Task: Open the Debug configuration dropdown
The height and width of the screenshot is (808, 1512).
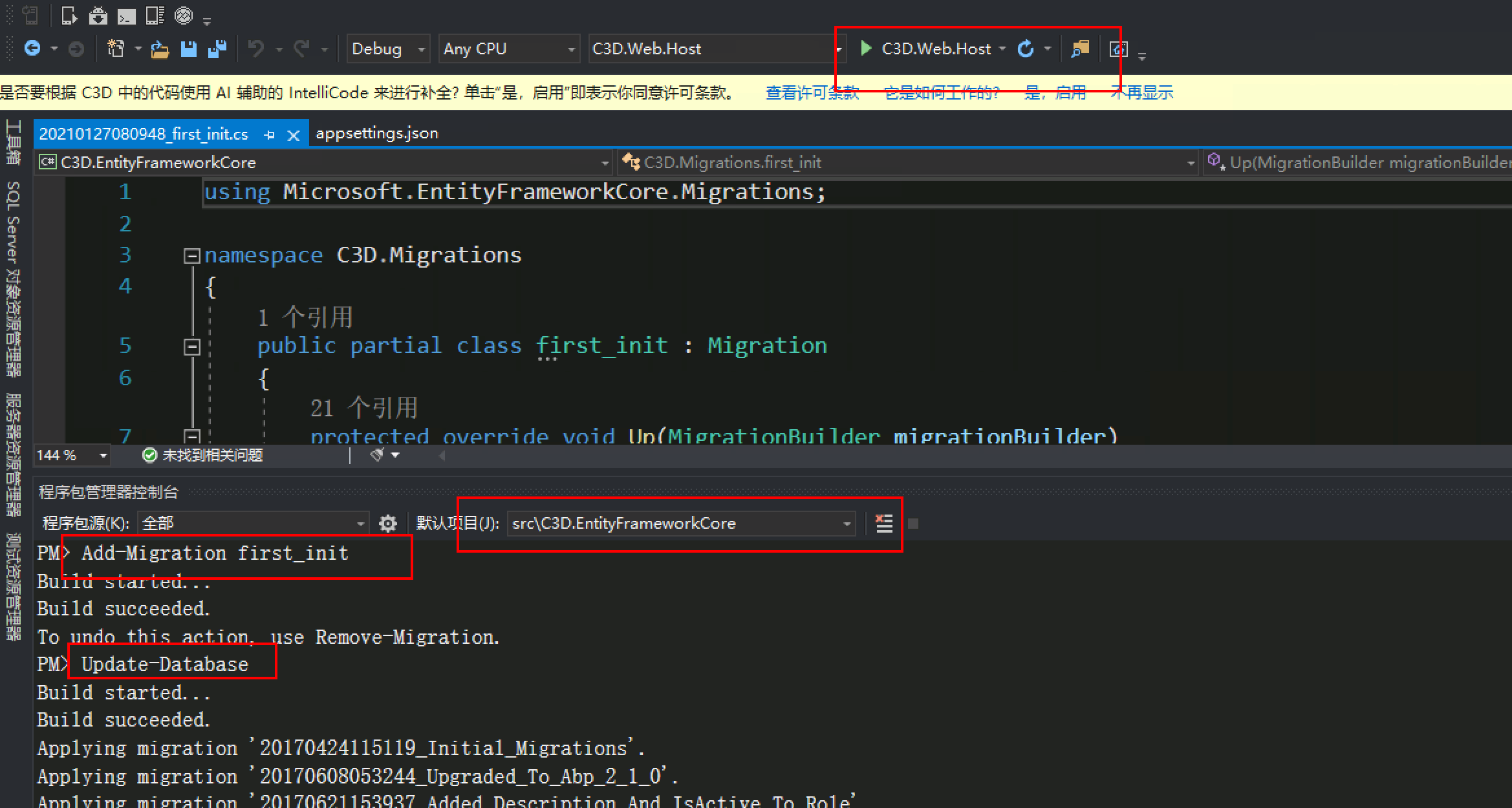Action: (389, 49)
